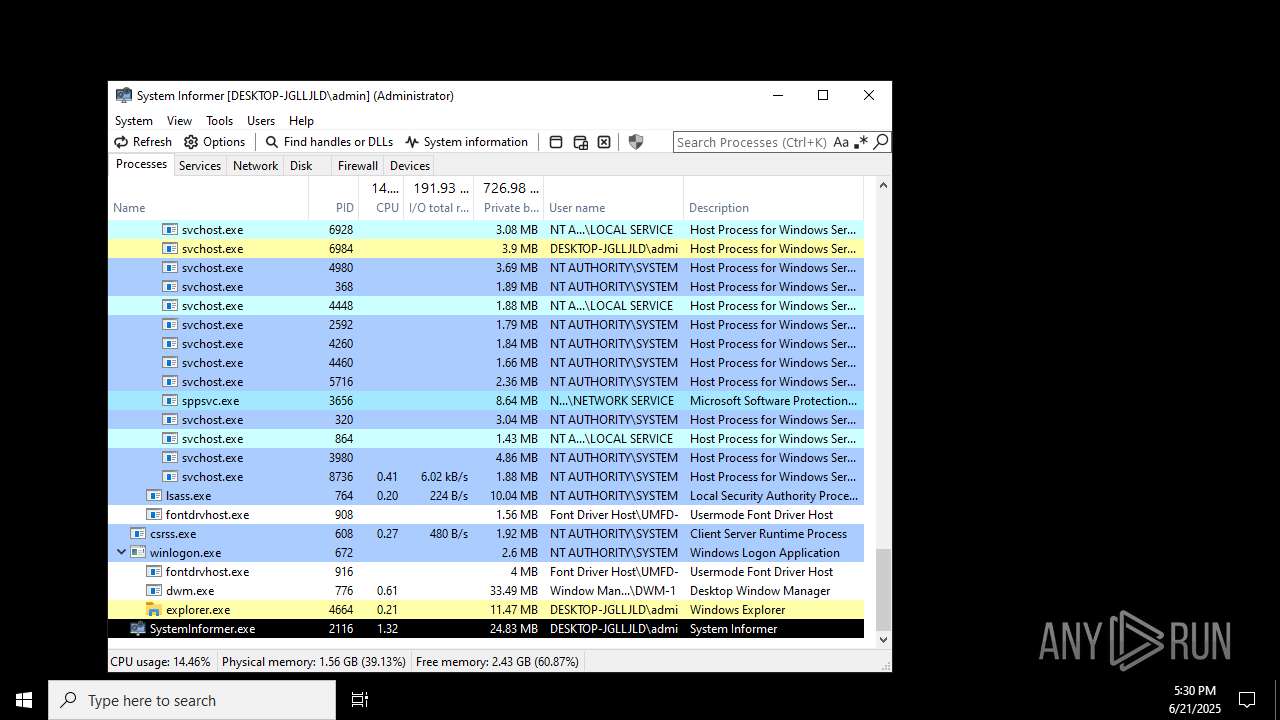The image size is (1280, 720).
Task: Open Task View on the taskbar
Action: pyautogui.click(x=360, y=700)
